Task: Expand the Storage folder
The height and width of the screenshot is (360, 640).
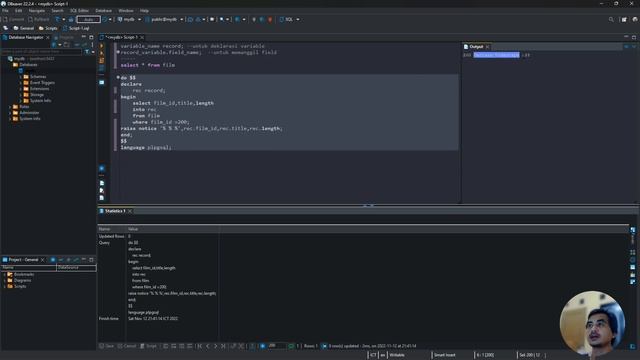Action: coord(20,95)
